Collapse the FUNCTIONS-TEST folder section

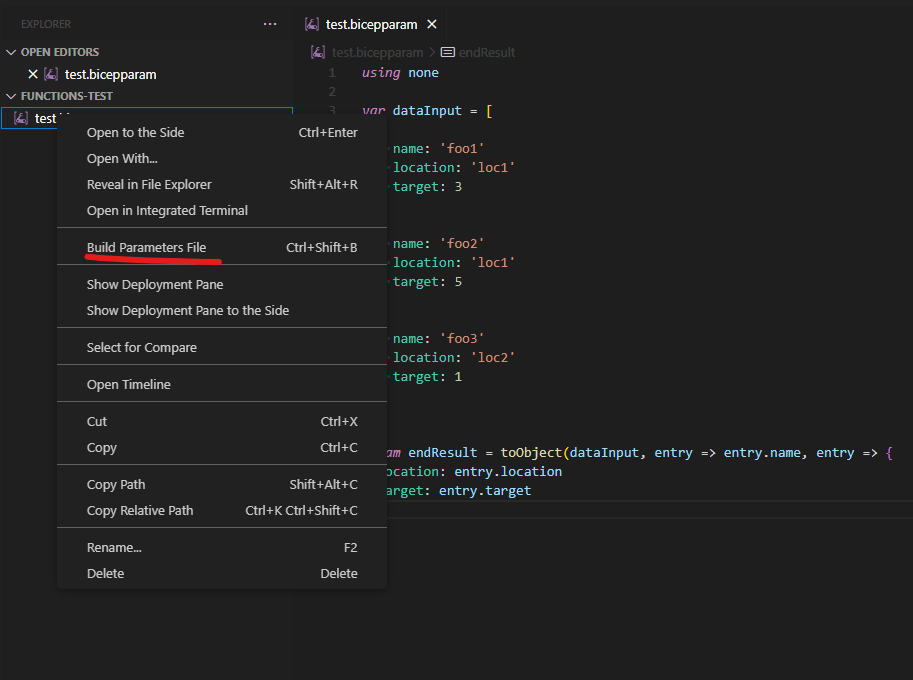click(12, 96)
